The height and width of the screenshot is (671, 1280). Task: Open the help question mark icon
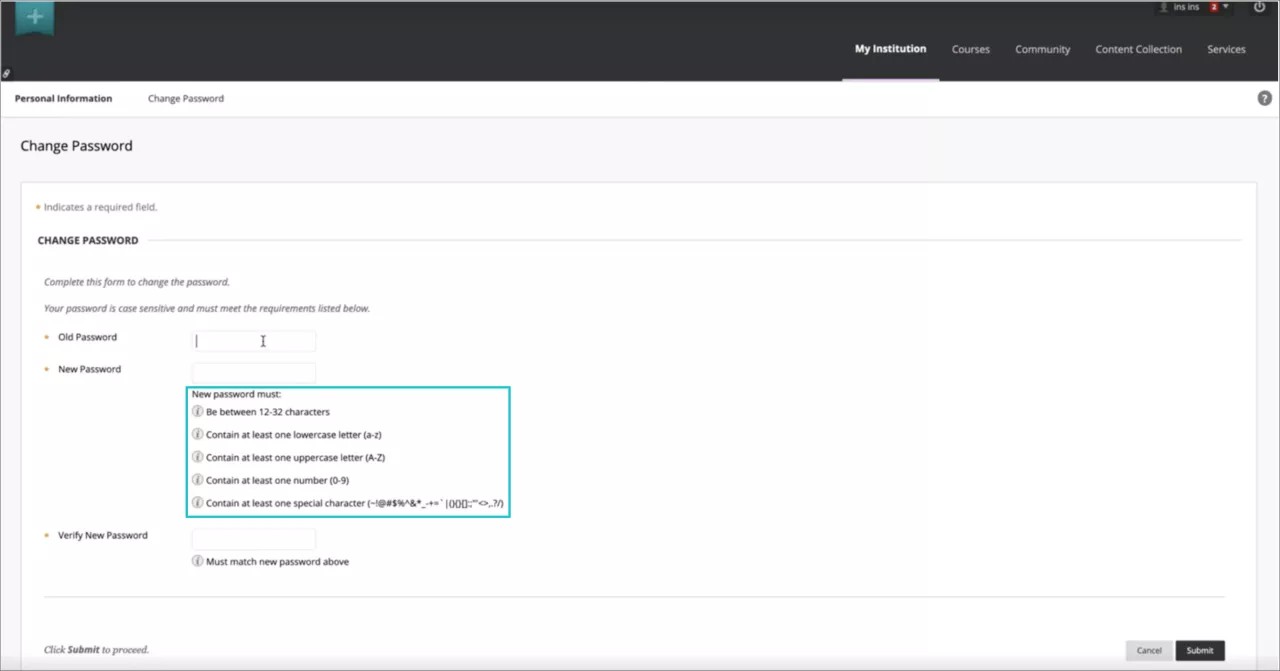click(x=1264, y=99)
